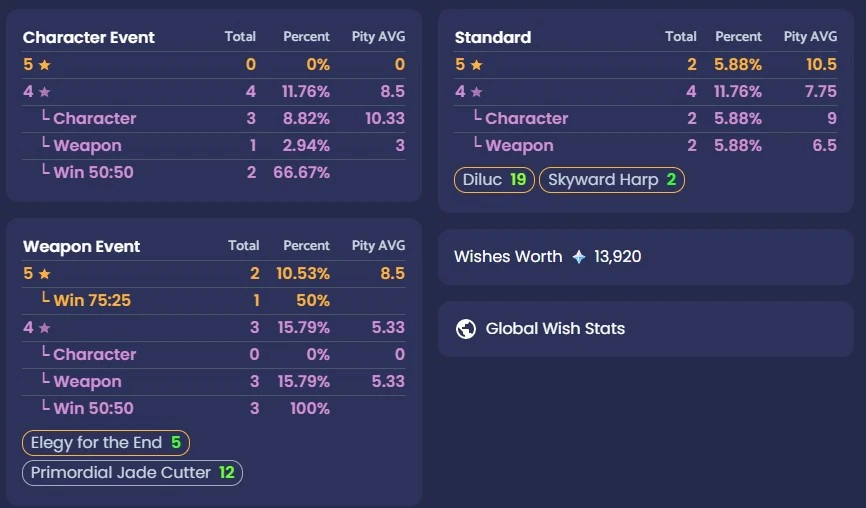Click the 4 star icon in Weapon Event
Image resolution: width=866 pixels, height=508 pixels.
click(x=45, y=328)
